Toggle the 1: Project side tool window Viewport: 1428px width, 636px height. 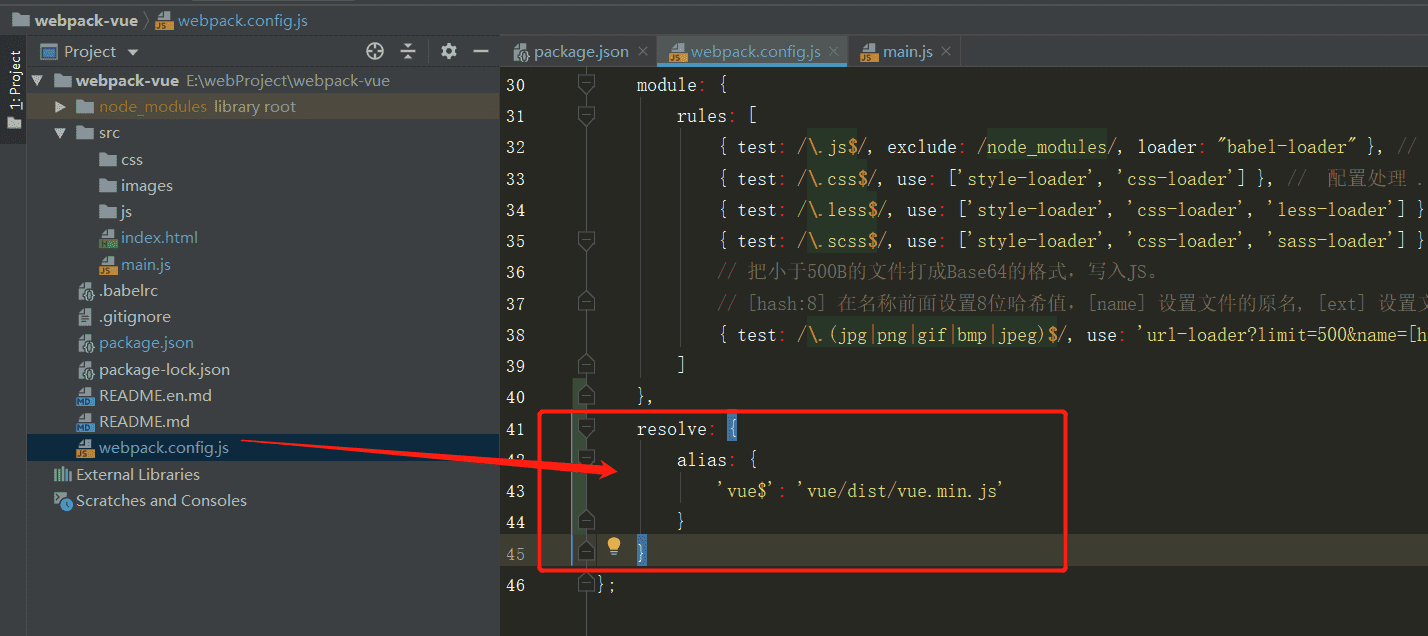pos(14,90)
